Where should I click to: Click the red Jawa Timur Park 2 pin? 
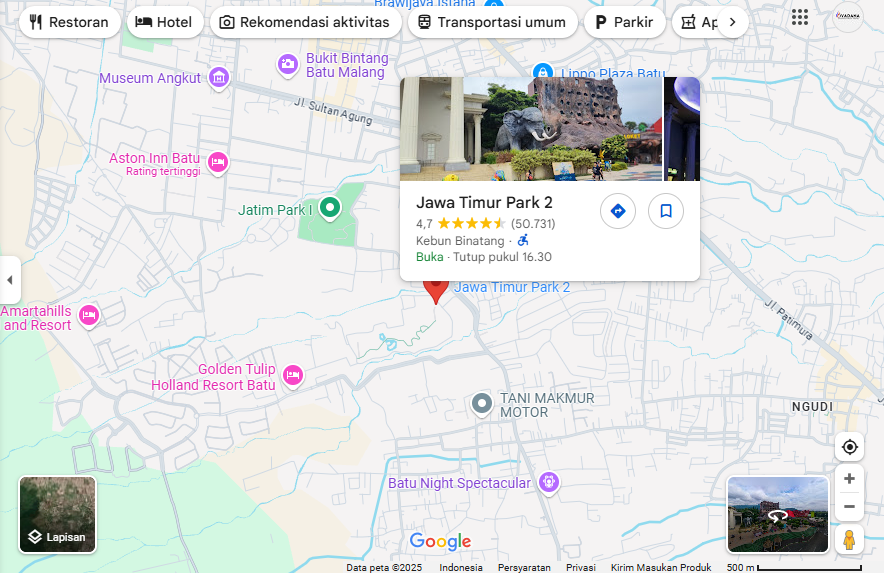coord(436,292)
